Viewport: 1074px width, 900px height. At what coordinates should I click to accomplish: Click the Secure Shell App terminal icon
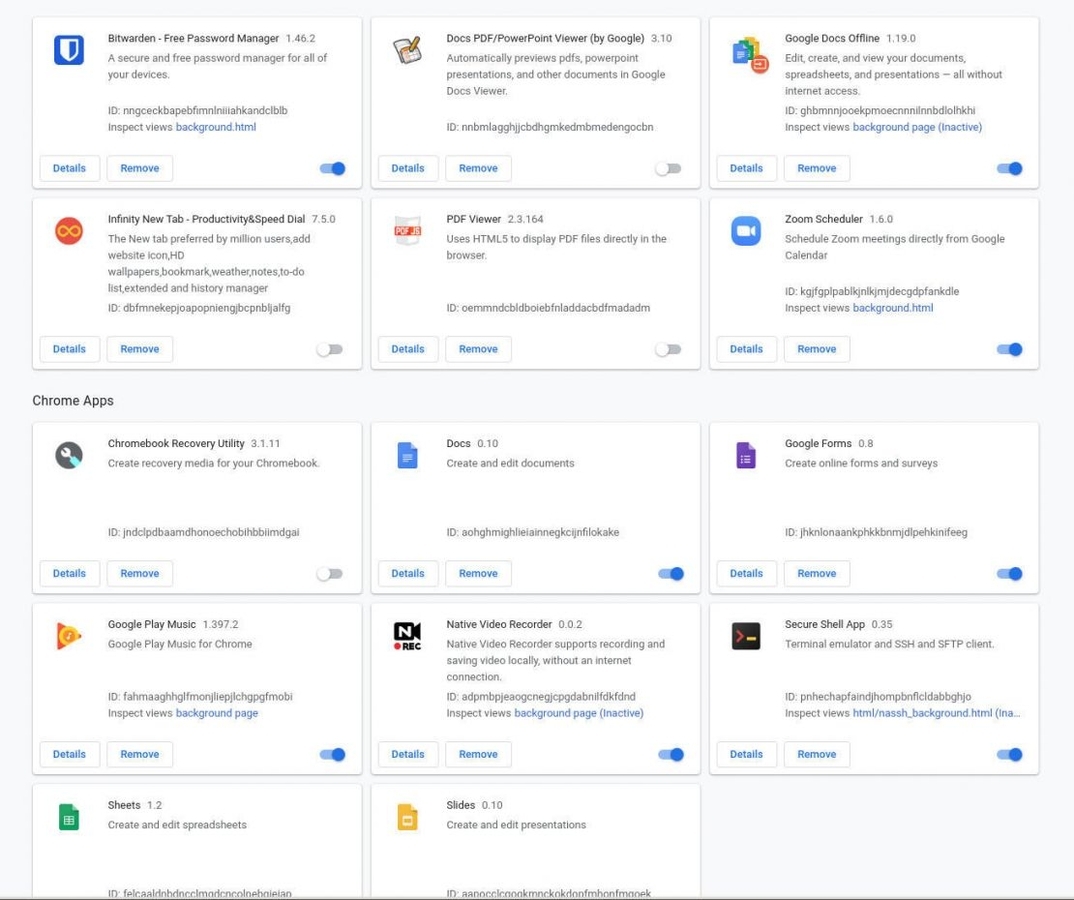[x=745, y=635]
